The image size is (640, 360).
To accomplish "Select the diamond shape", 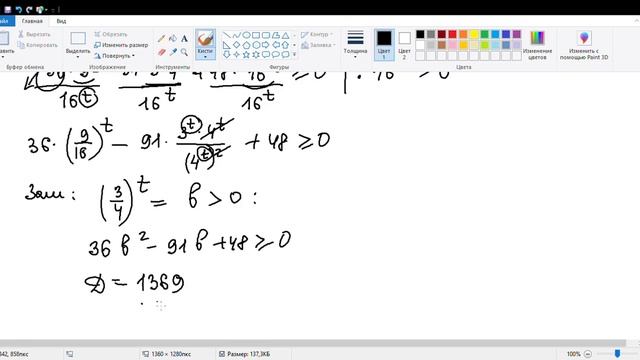I will 236,45.
